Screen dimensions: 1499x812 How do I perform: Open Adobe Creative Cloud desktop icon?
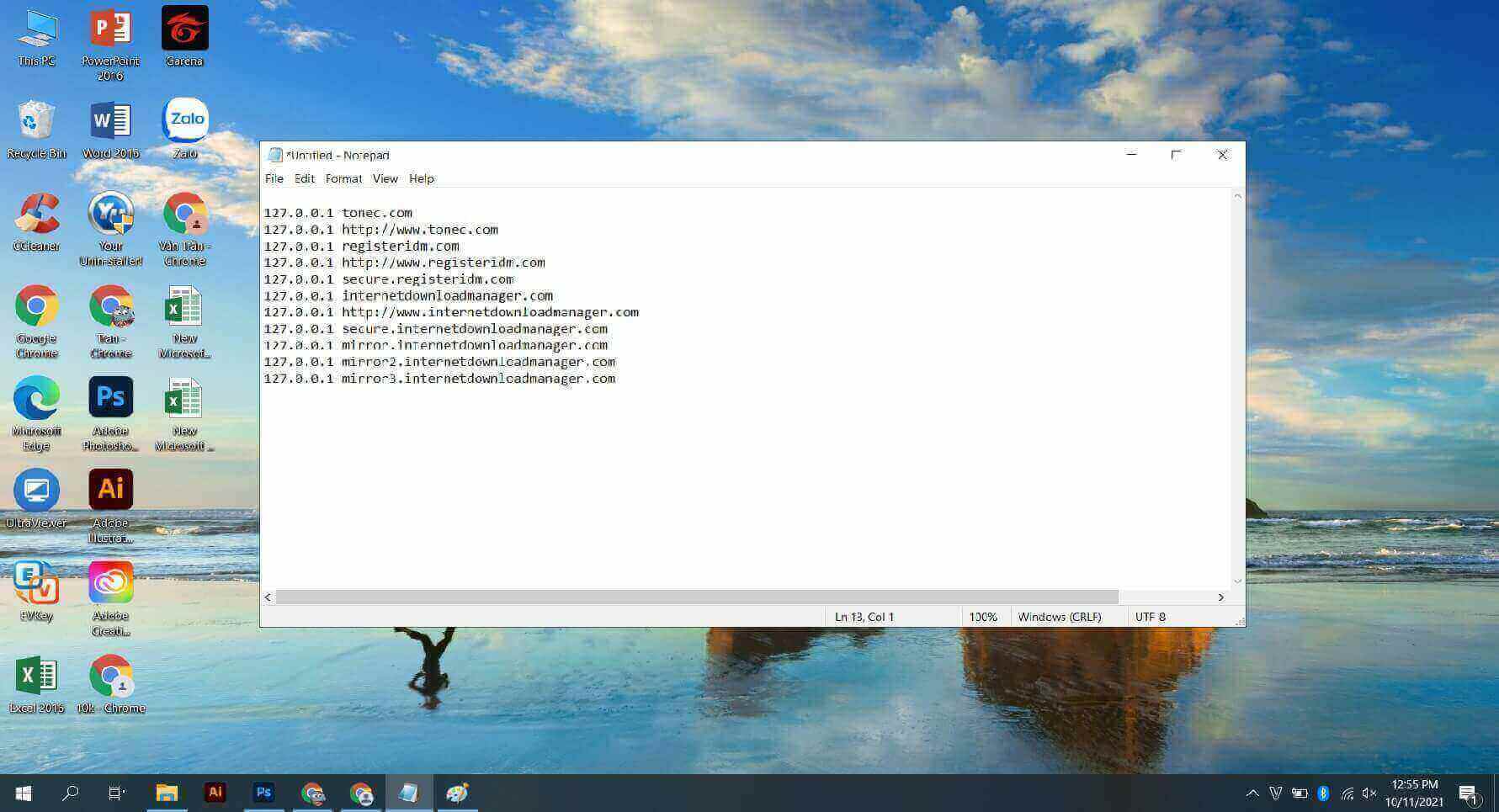[110, 599]
